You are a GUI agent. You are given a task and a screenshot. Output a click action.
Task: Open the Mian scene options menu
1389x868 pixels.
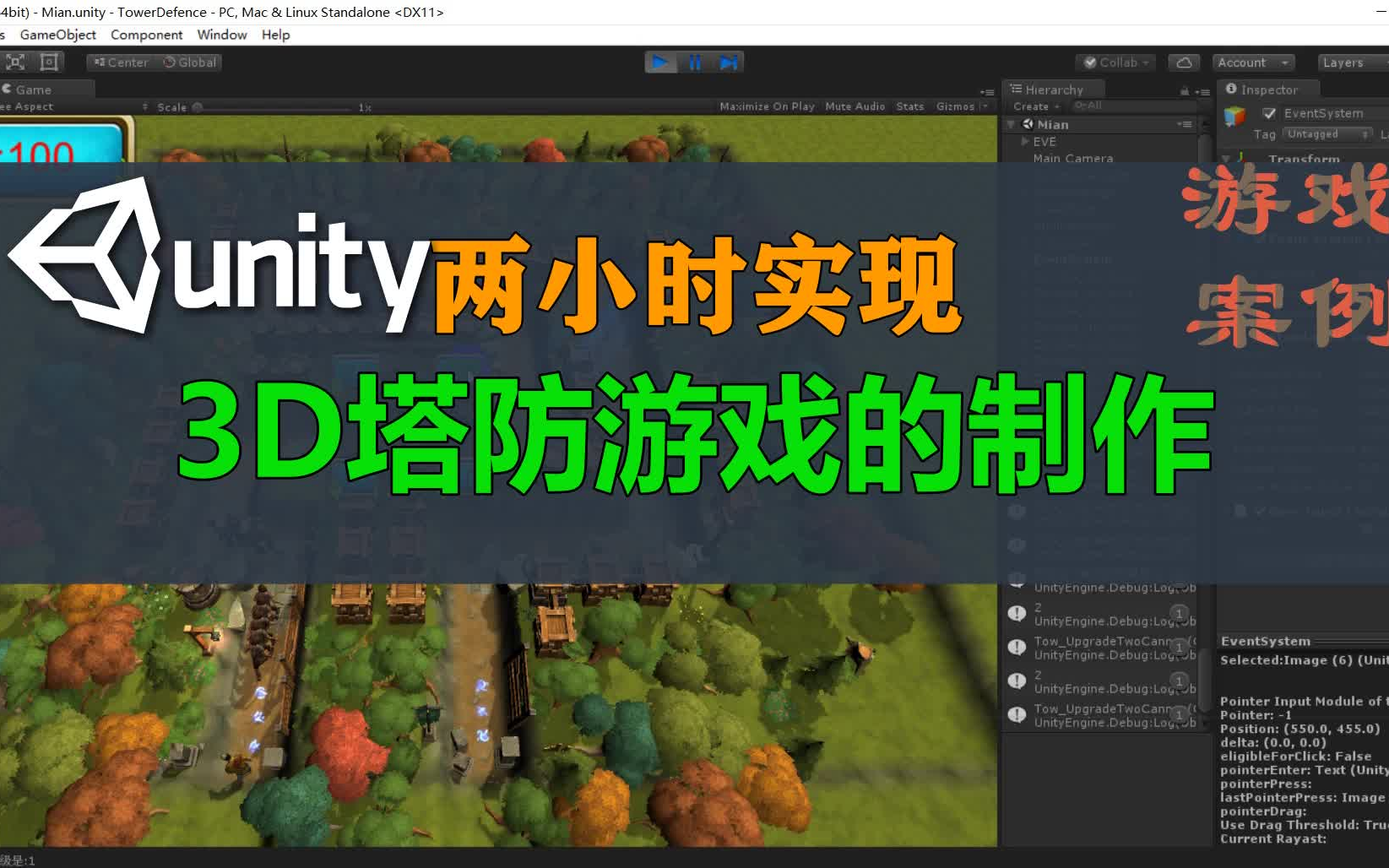click(x=1185, y=124)
